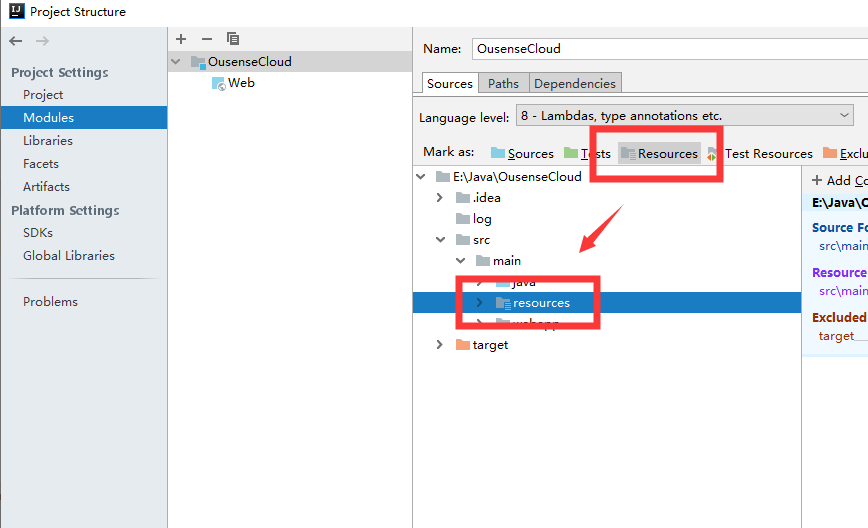The image size is (868, 528).
Task: Click Add Content Root button
Action: [x=839, y=180]
